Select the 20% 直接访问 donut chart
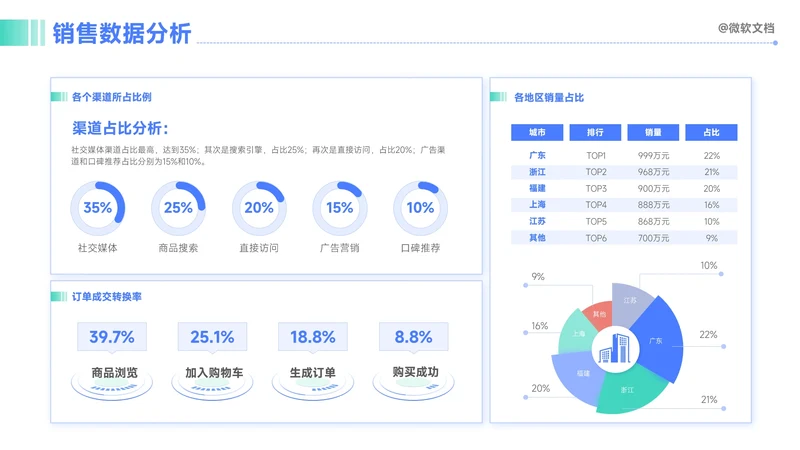Image resolution: width=800 pixels, height=450 pixels. pyautogui.click(x=259, y=208)
